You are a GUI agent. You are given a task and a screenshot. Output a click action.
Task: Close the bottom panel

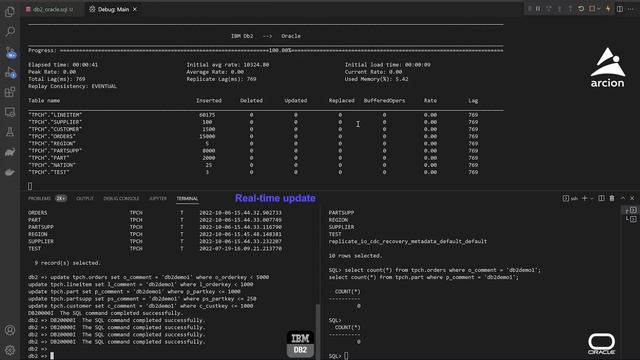coord(632,198)
